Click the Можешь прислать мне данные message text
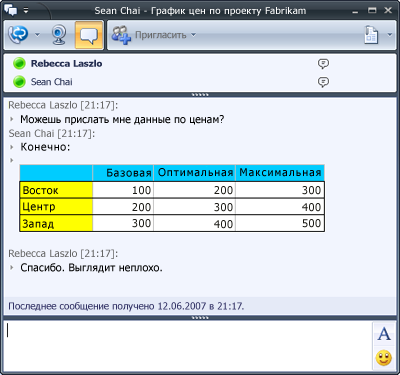 pos(122,119)
